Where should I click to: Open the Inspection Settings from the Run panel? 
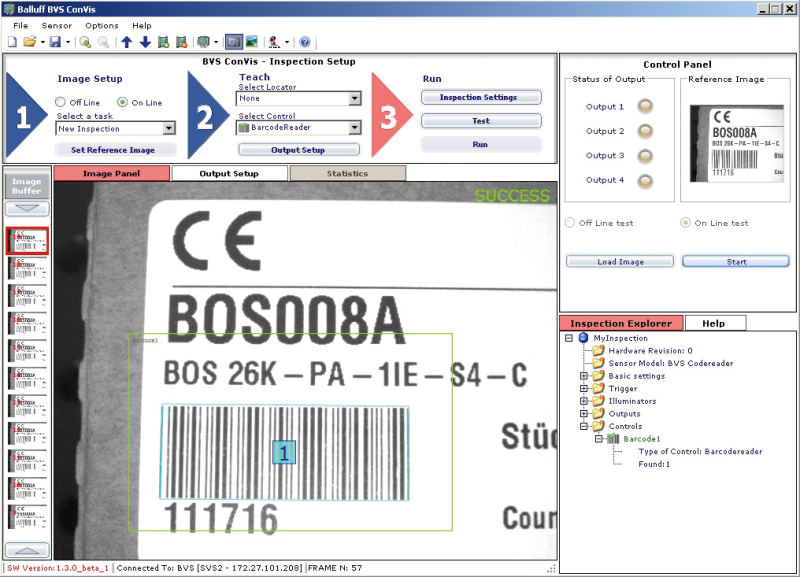tap(479, 97)
